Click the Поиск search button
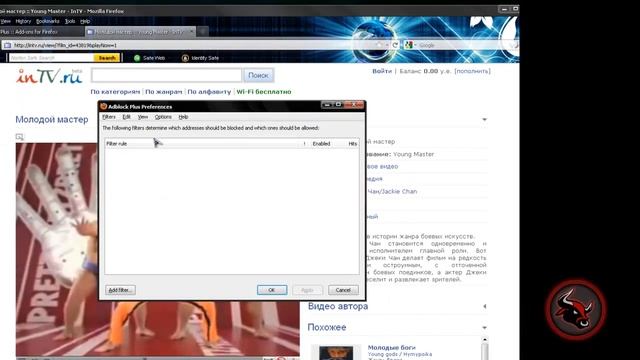This screenshot has height=360, width=640. point(259,76)
